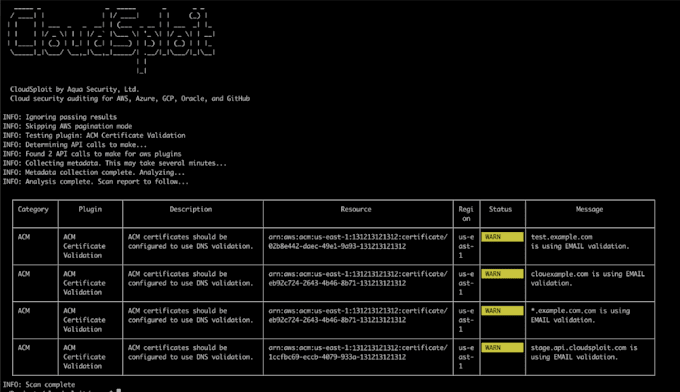This screenshot has width=680, height=392.
Task: Click the '*.example.com.com is using EMAIL validation' message
Action: (581, 315)
